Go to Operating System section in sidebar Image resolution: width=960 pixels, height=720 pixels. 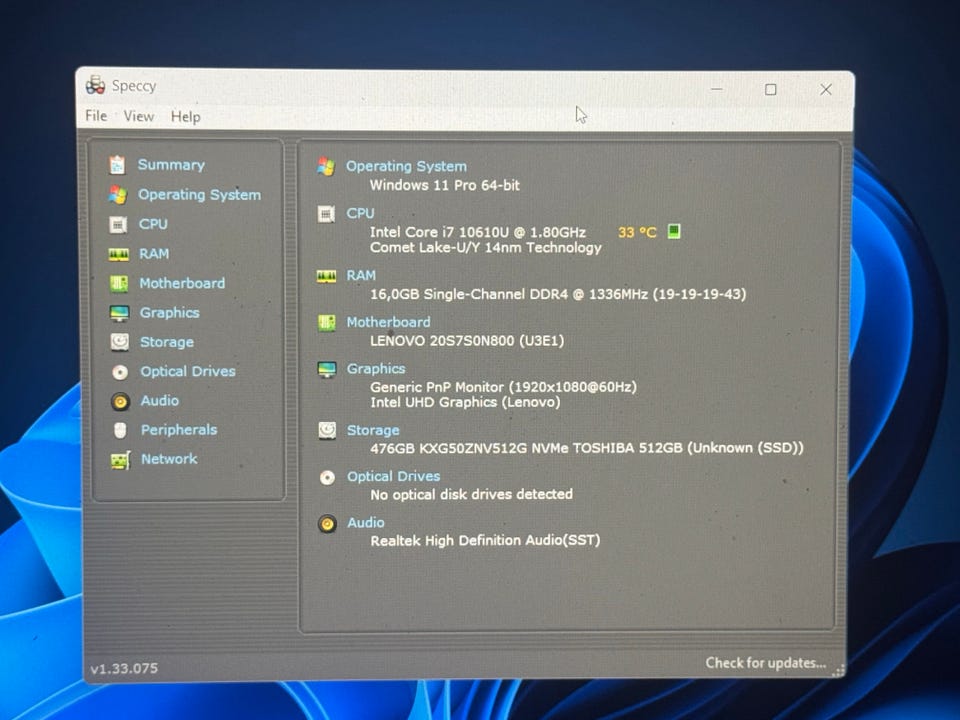[200, 195]
